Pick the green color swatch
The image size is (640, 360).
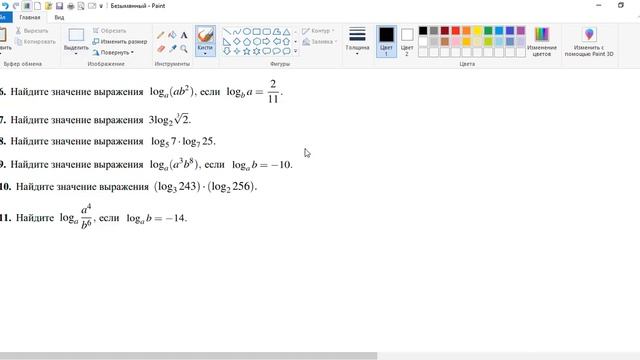(x=488, y=31)
